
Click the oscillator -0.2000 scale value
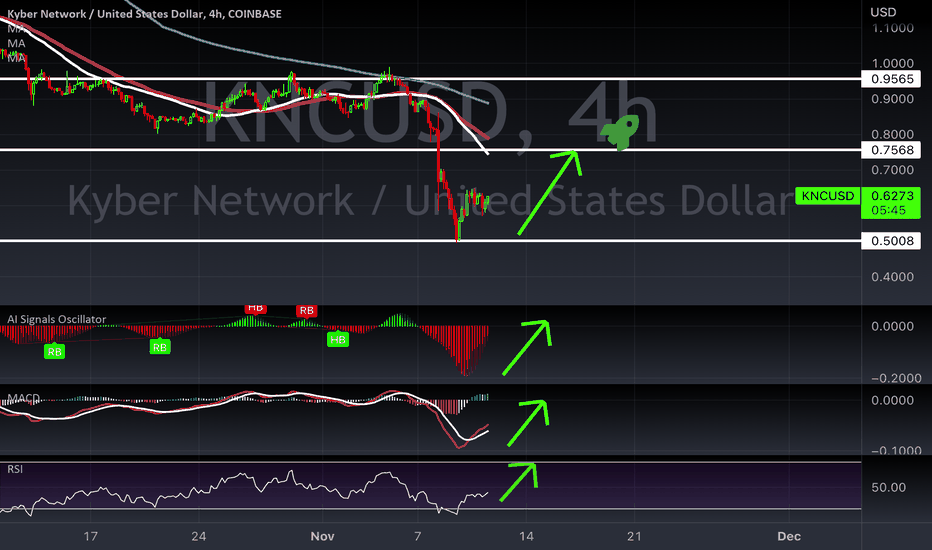click(x=896, y=378)
